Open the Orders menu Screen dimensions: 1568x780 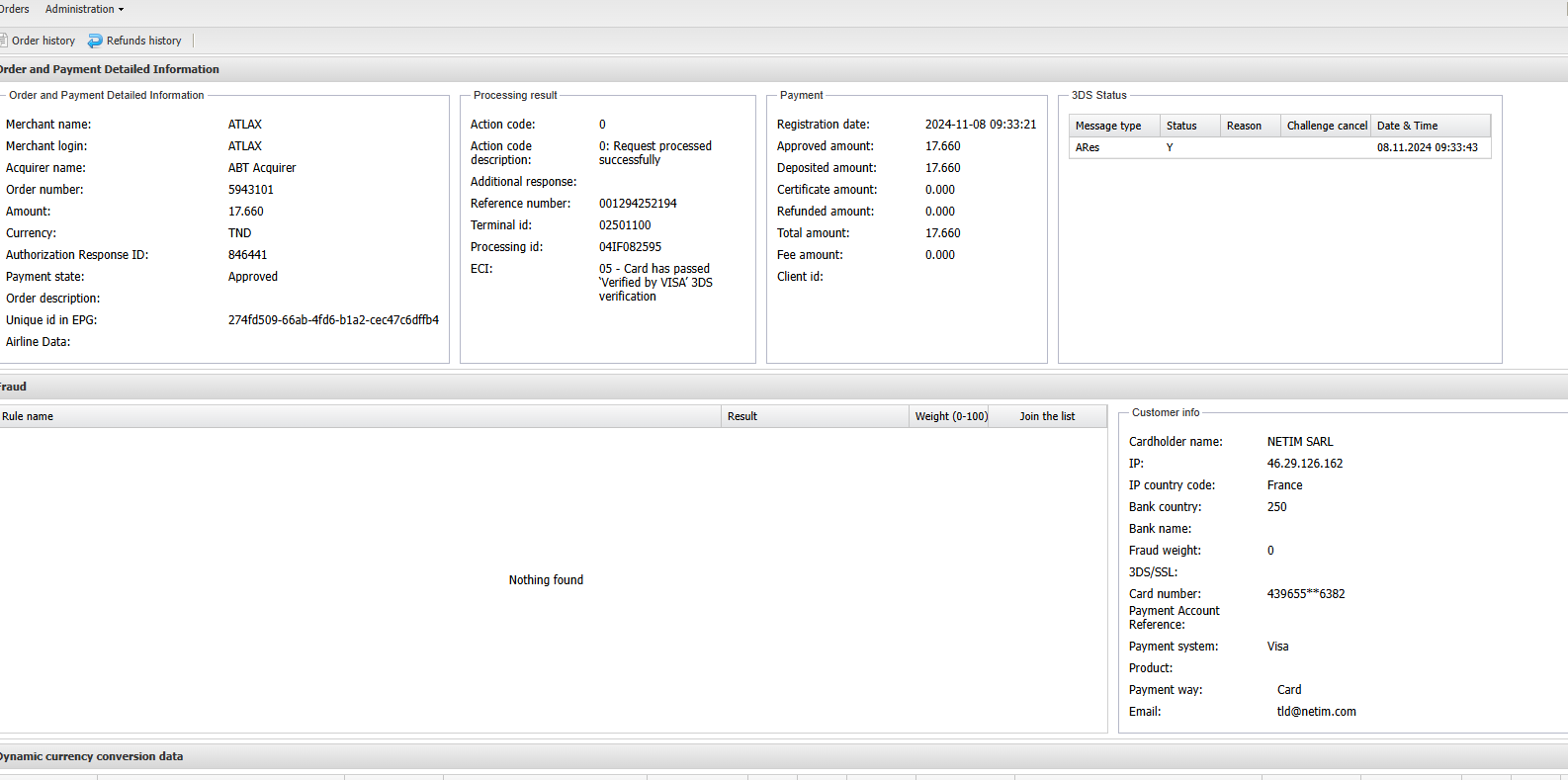click(14, 9)
